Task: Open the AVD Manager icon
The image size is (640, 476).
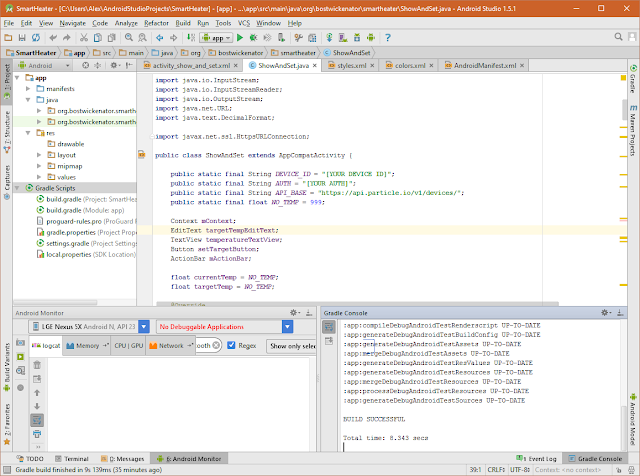Action: [x=343, y=38]
